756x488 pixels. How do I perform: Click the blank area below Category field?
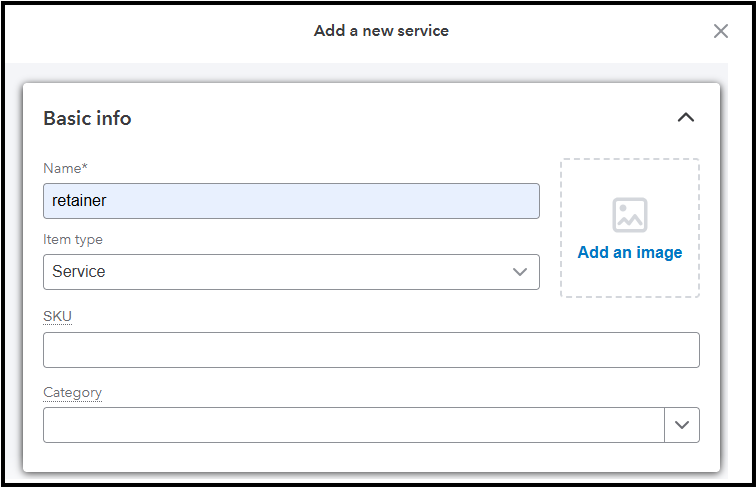[371, 457]
